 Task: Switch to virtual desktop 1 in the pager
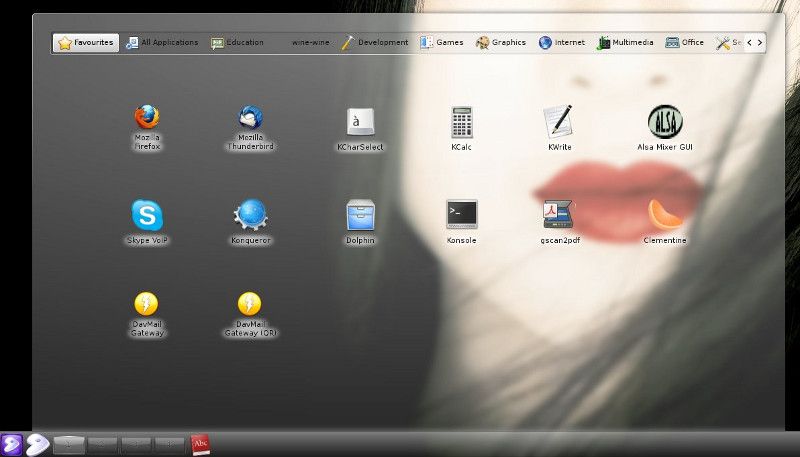[69, 445]
